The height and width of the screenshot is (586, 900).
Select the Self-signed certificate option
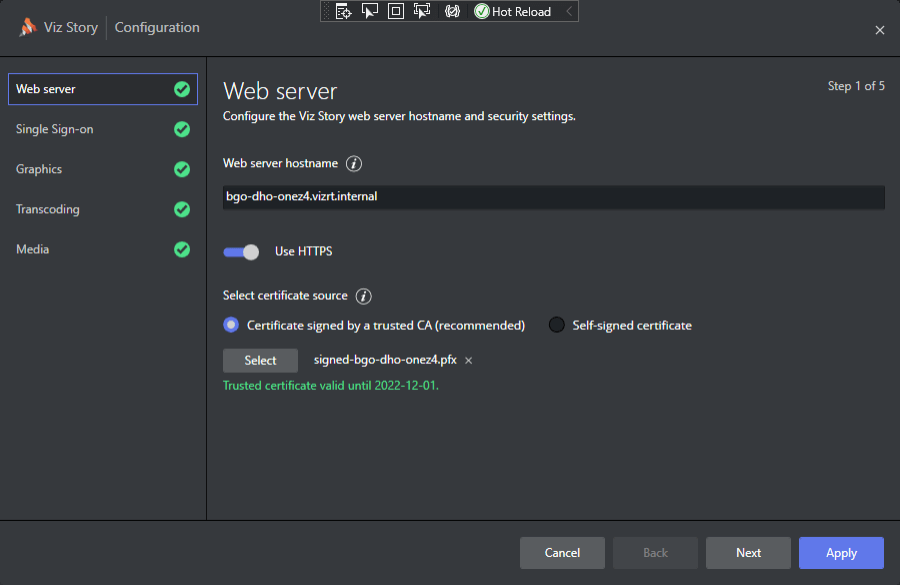[x=556, y=324]
